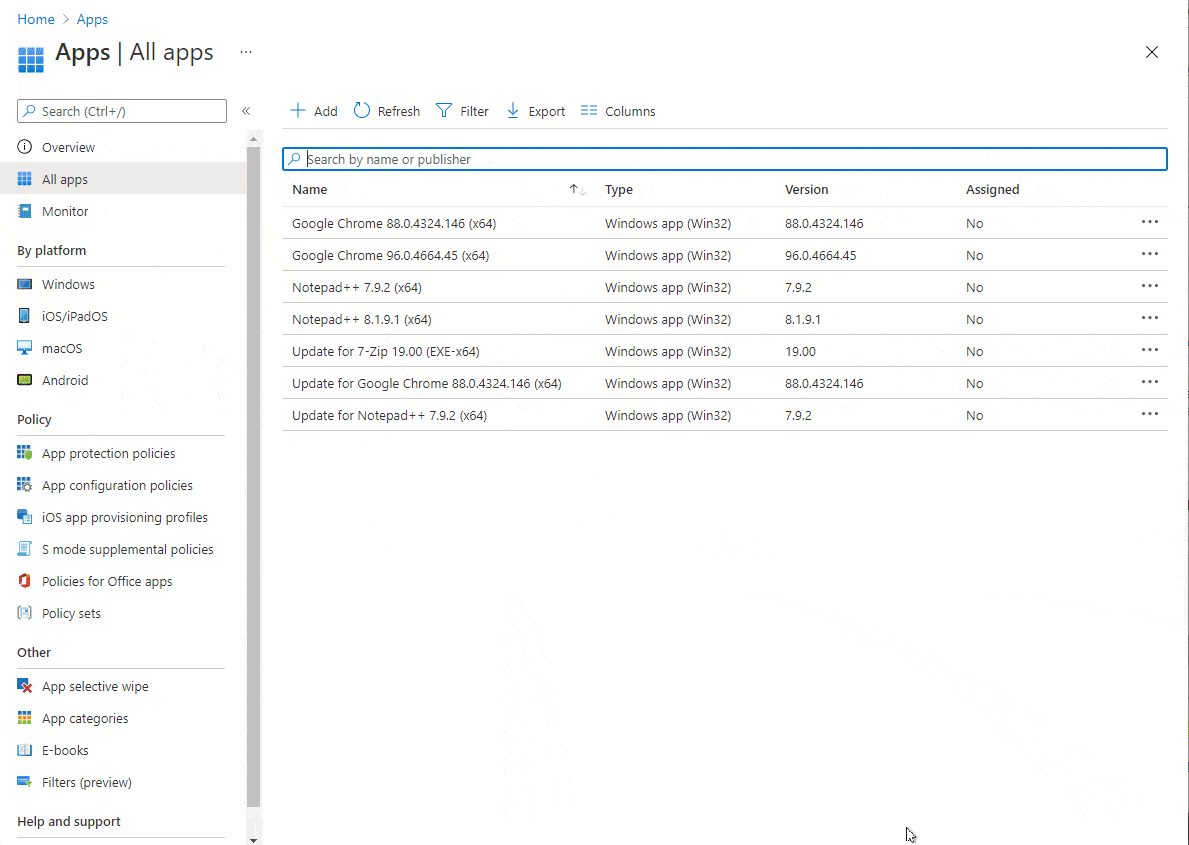Screen dimensions: 1189x845
Task: Open App protection policies menu item
Action: [x=108, y=453]
